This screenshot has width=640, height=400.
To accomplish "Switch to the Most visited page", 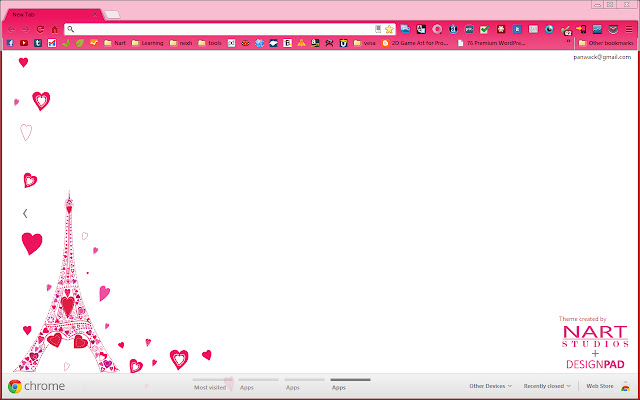I will tap(212, 386).
